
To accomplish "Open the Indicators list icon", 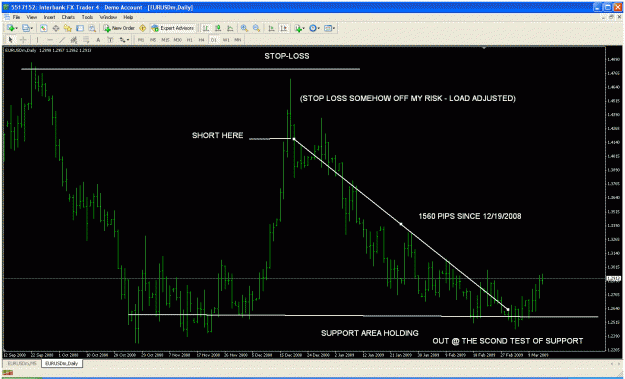I will pos(298,28).
